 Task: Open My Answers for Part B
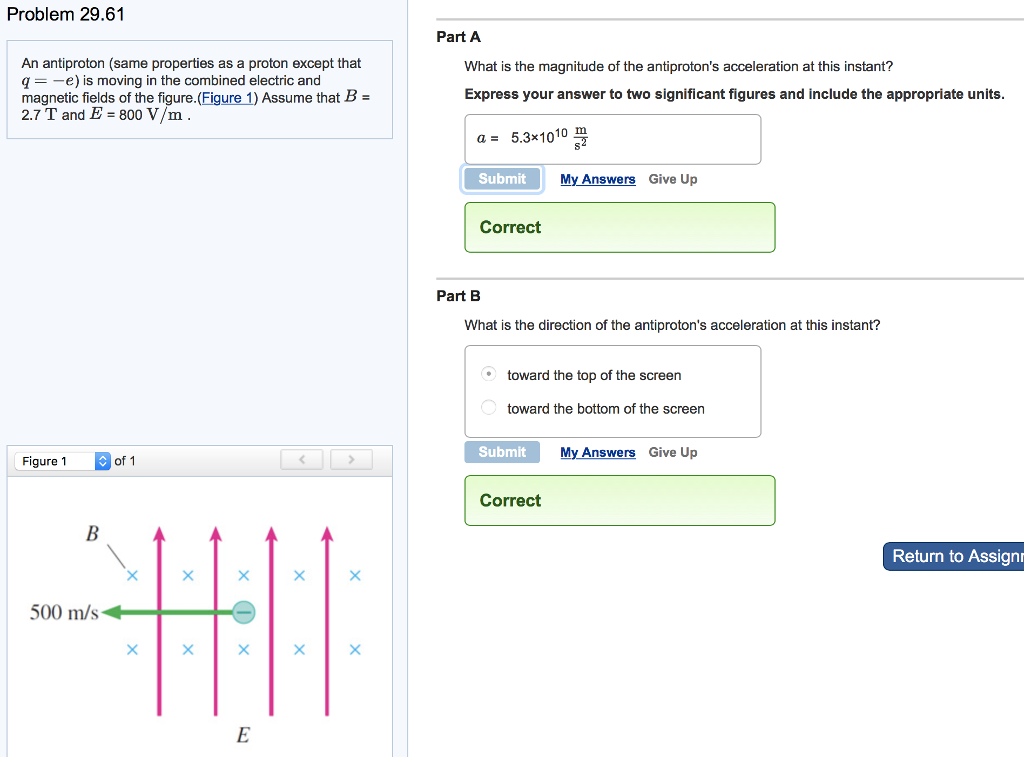tap(598, 452)
